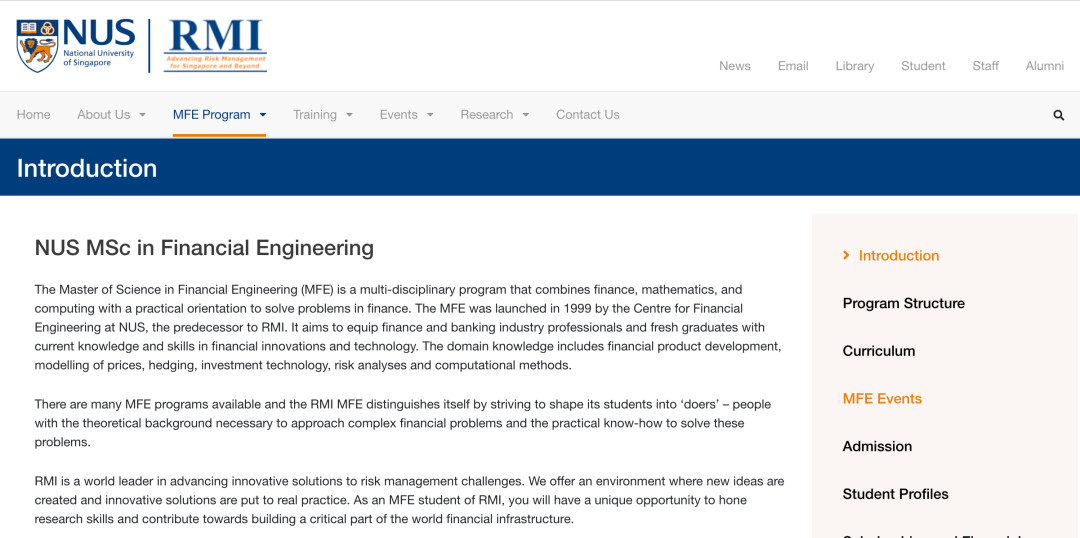The width and height of the screenshot is (1080, 538).
Task: Expand the MFE Program dropdown arrow
Action: (262, 115)
